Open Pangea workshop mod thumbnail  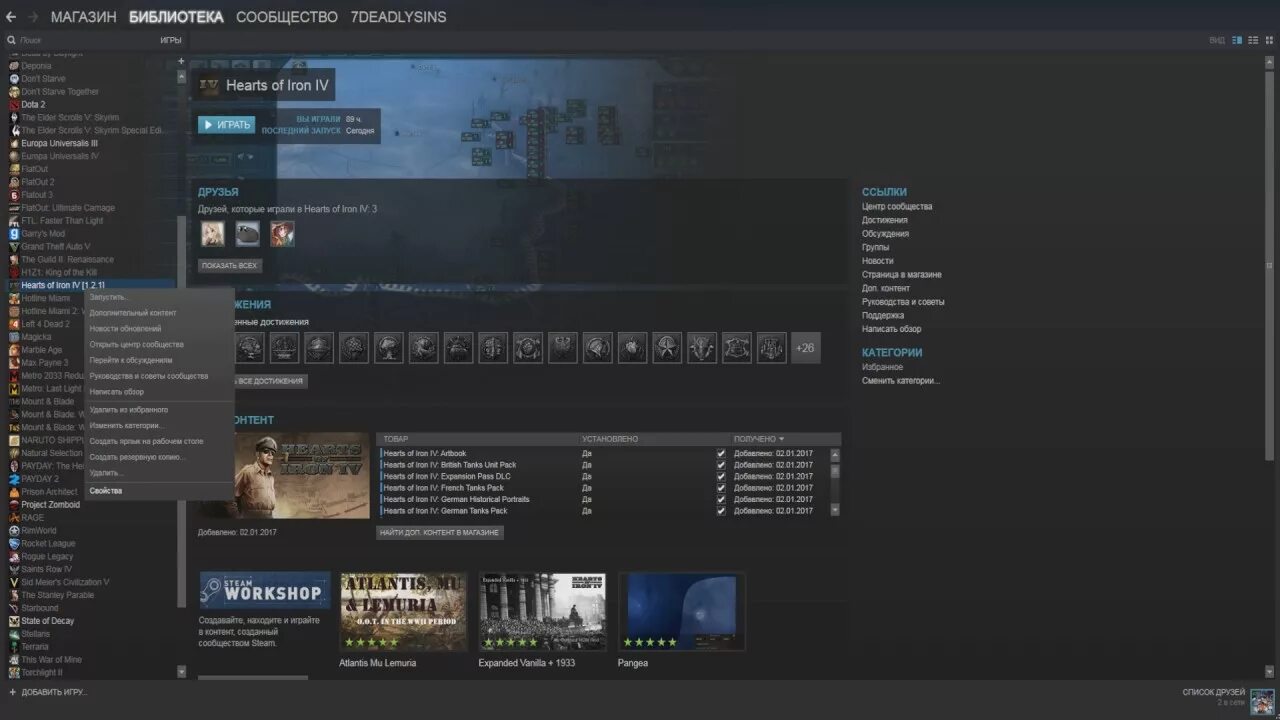pyautogui.click(x=681, y=611)
